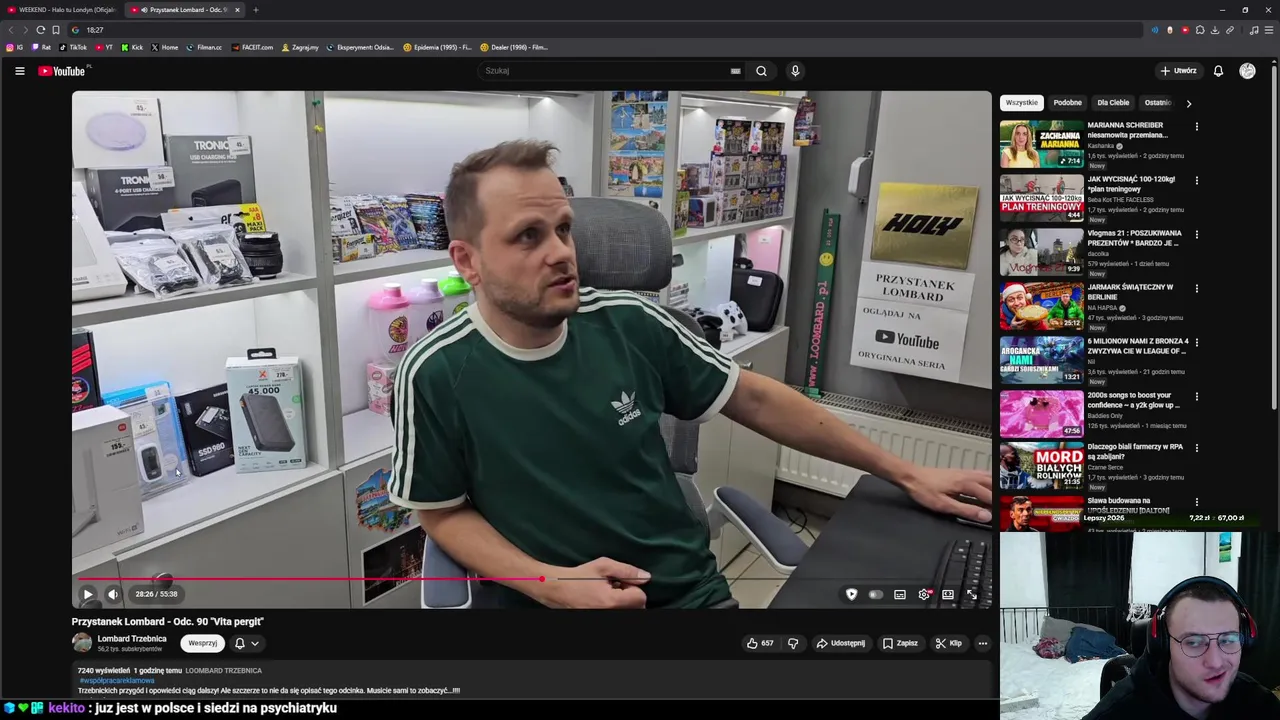Open subscription notification bell dropdown
The width and height of the screenshot is (1280, 720).
(x=246, y=643)
